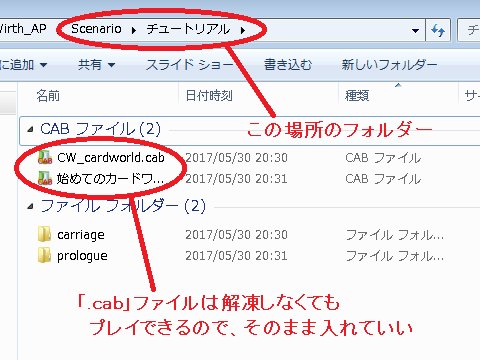The image size is (480, 360).
Task: Select the carriage folder icon
Action: [44, 234]
